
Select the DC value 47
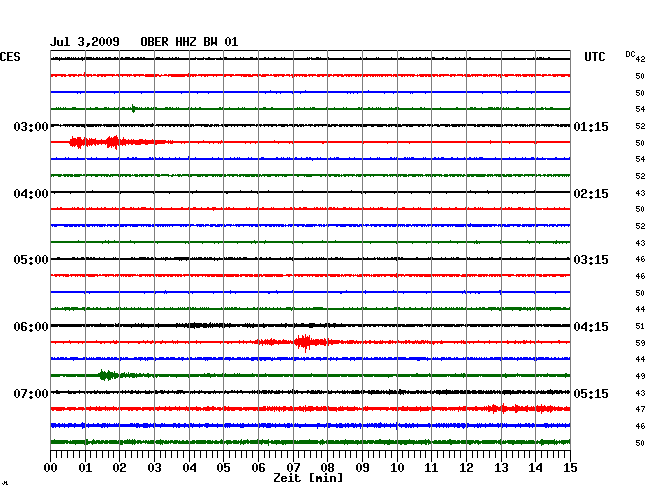[640, 409]
